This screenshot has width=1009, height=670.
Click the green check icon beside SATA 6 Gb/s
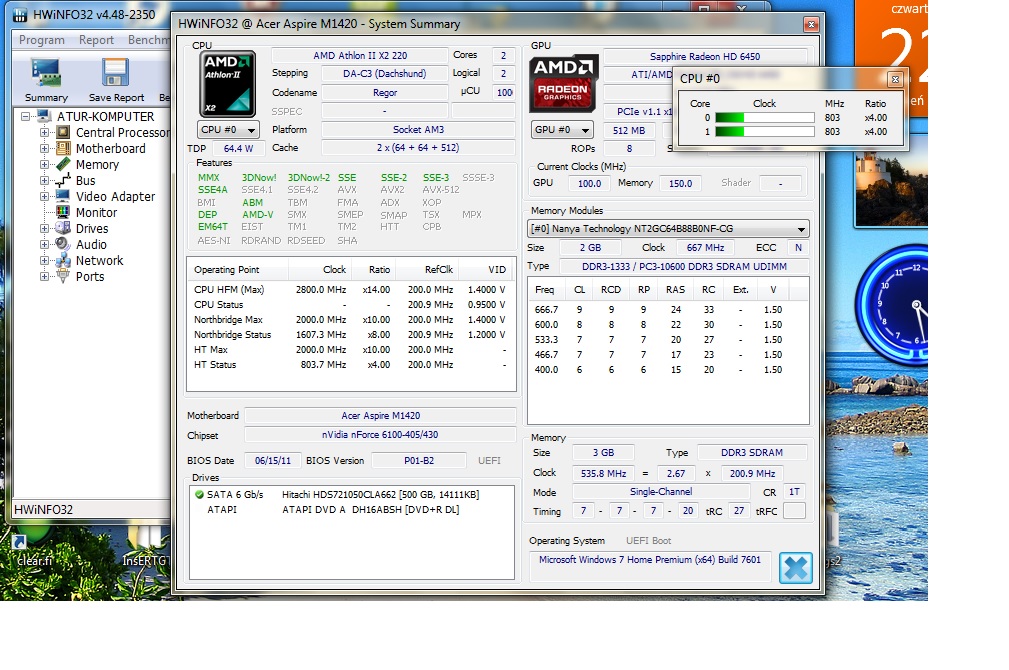[x=199, y=494]
